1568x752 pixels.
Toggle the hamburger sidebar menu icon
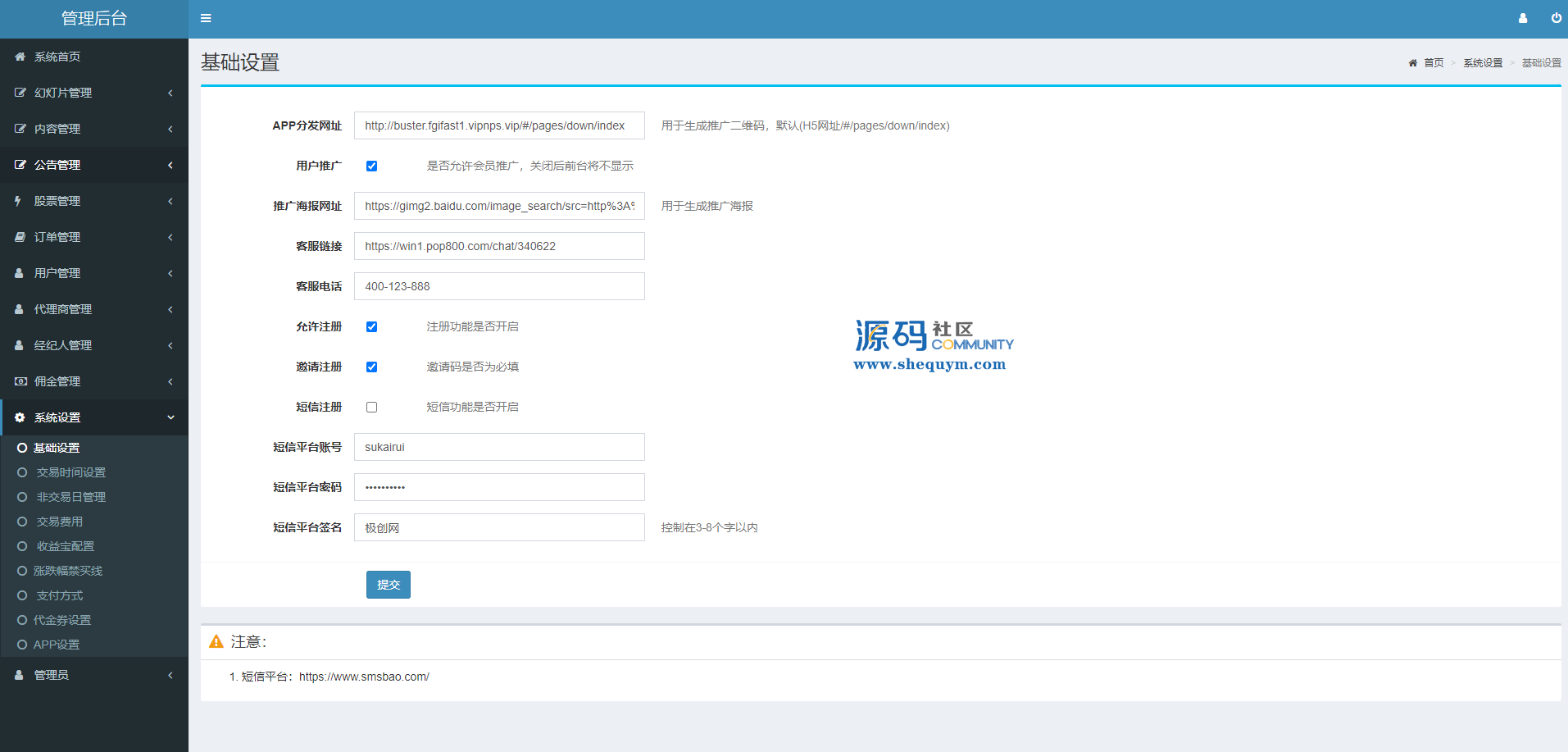(206, 18)
